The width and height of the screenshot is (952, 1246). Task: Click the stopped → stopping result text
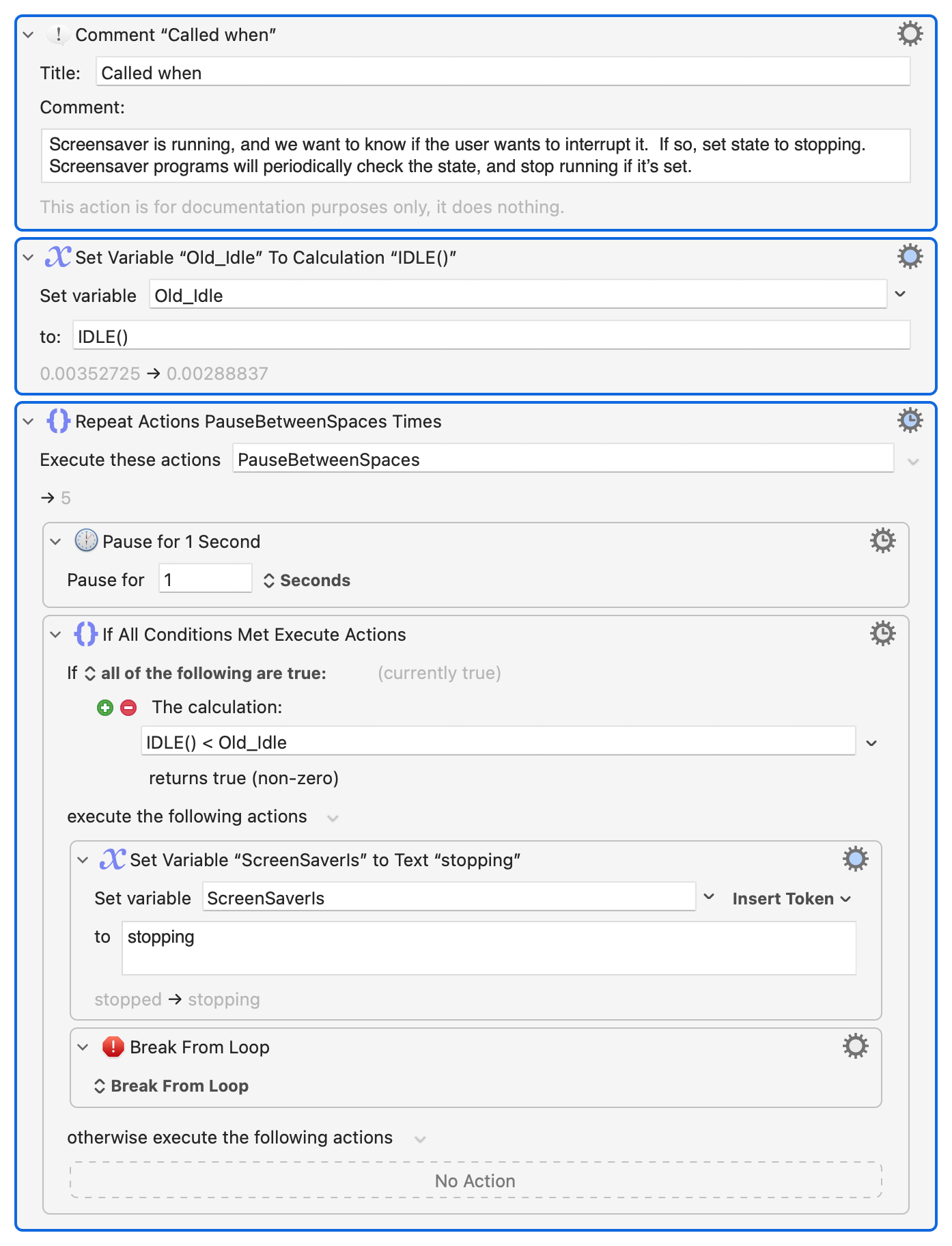(x=177, y=999)
